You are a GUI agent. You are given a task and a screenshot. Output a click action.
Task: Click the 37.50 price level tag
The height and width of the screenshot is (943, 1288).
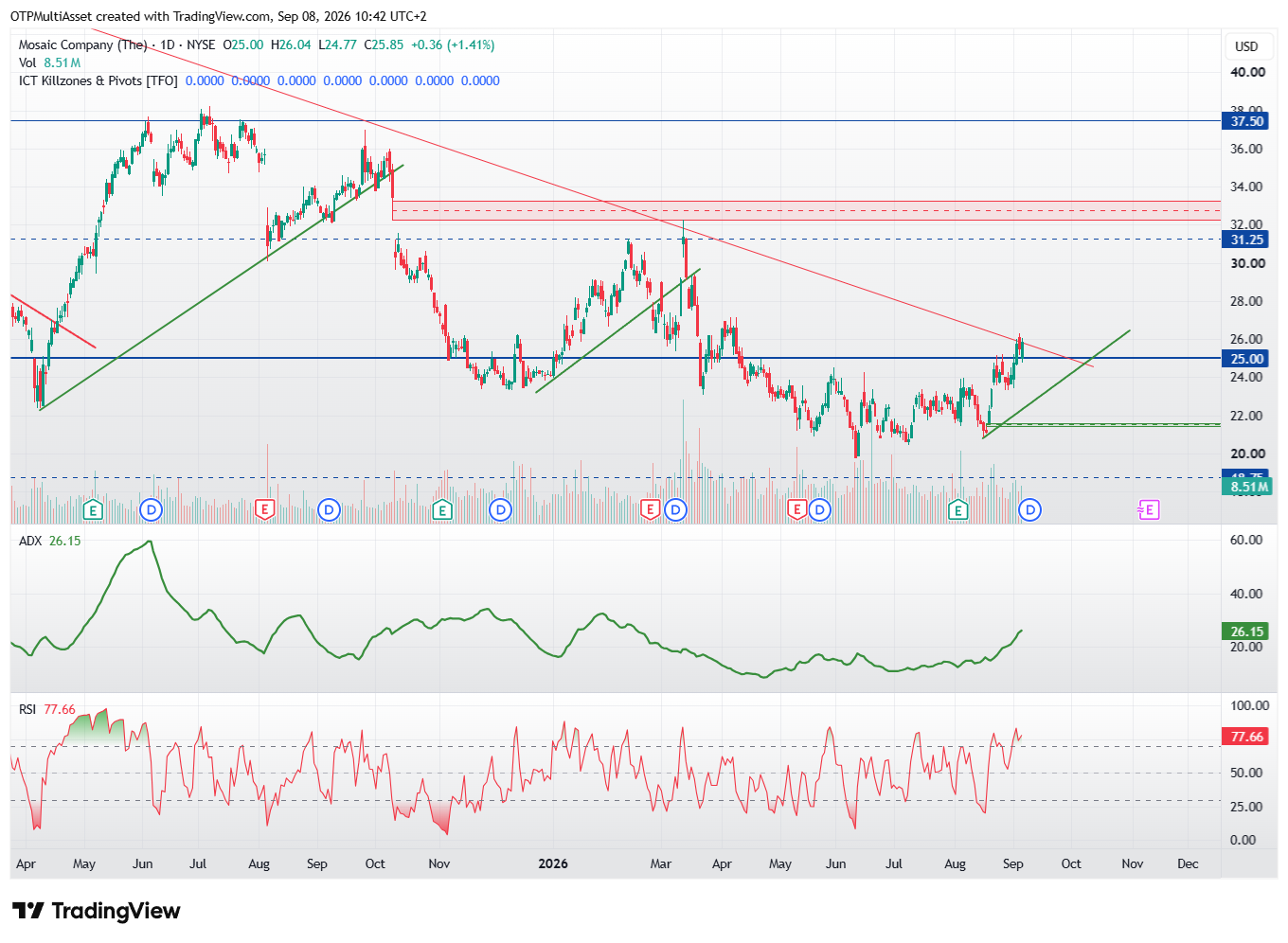tap(1247, 121)
